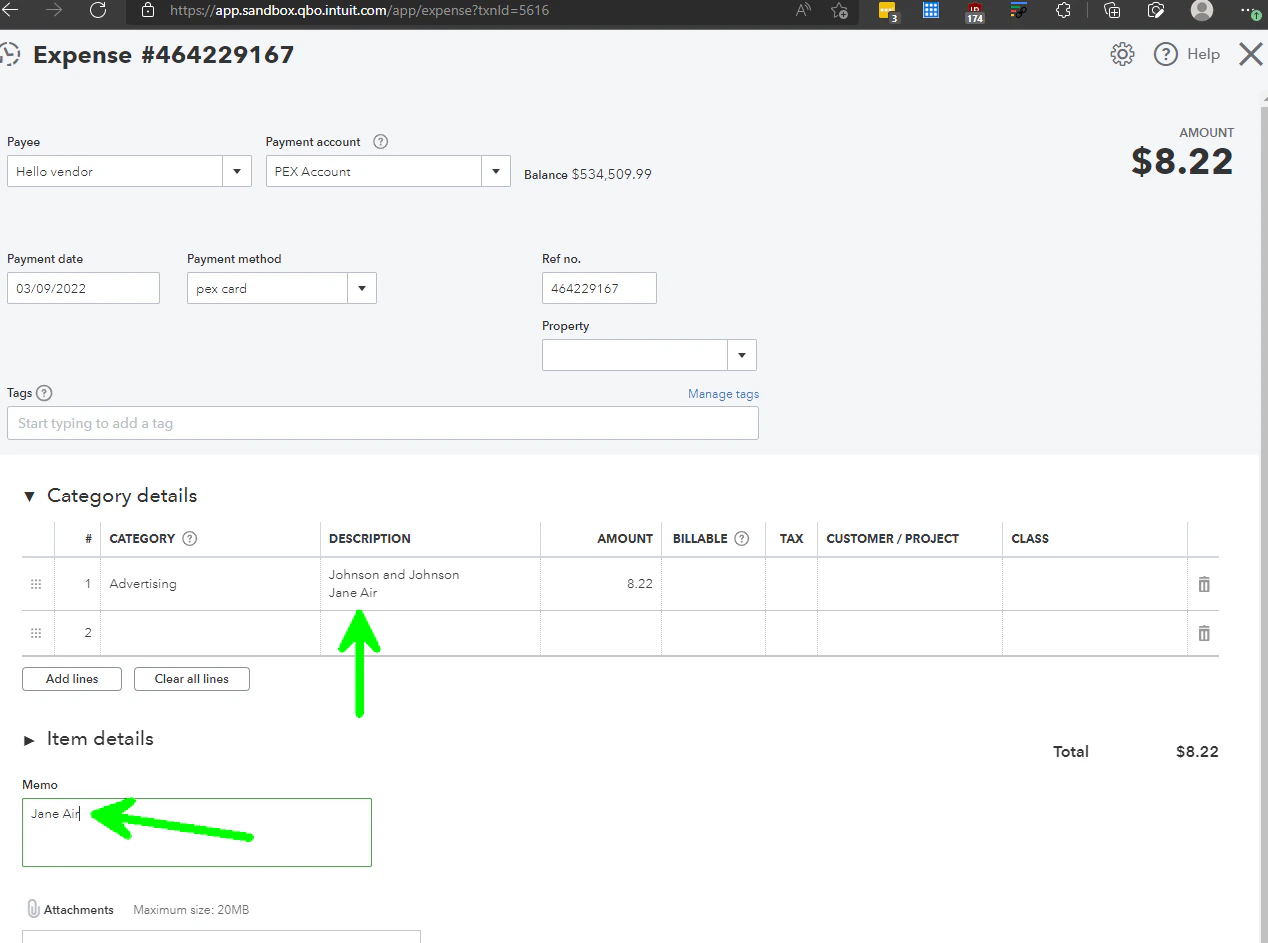Click the recent transactions clock icon

click(x=10, y=54)
